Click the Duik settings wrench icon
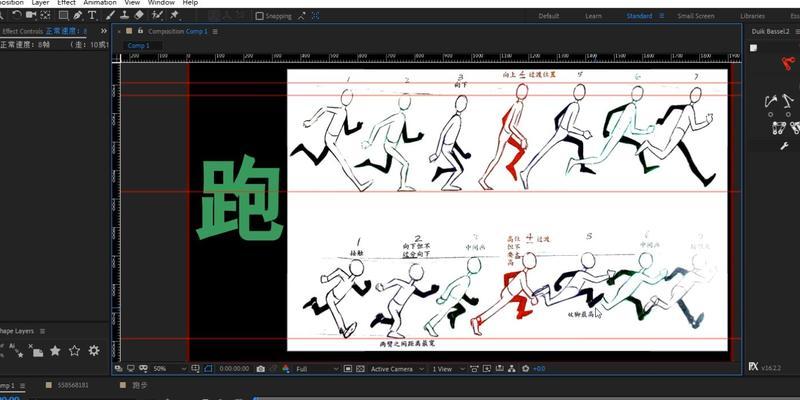 785,146
